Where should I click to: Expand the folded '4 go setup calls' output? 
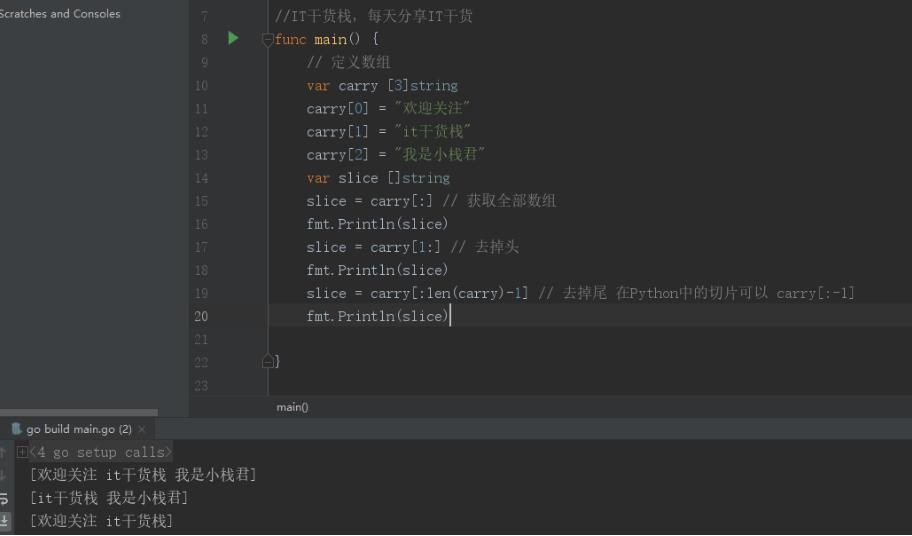coord(22,452)
